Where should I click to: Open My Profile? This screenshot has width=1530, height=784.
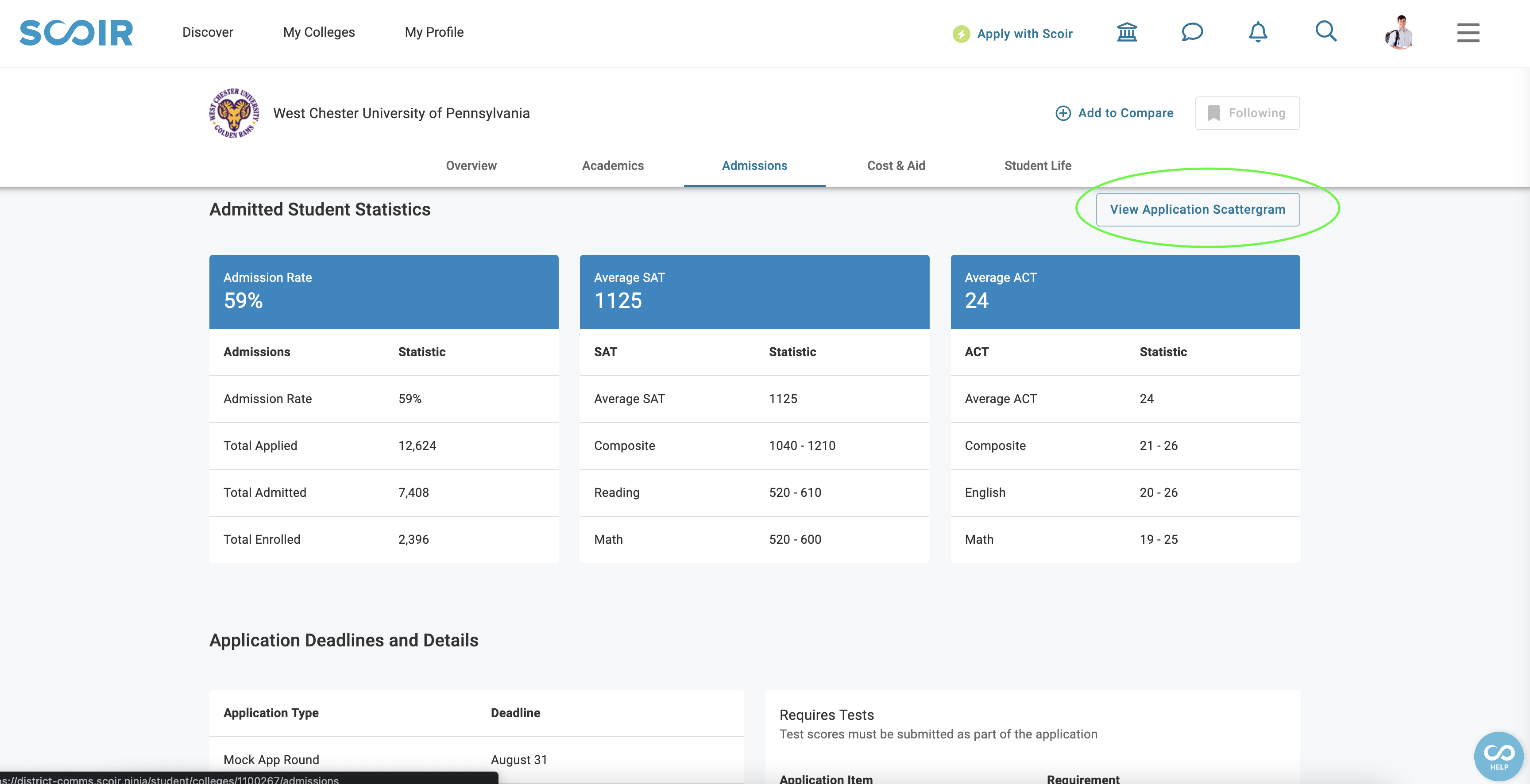click(434, 32)
